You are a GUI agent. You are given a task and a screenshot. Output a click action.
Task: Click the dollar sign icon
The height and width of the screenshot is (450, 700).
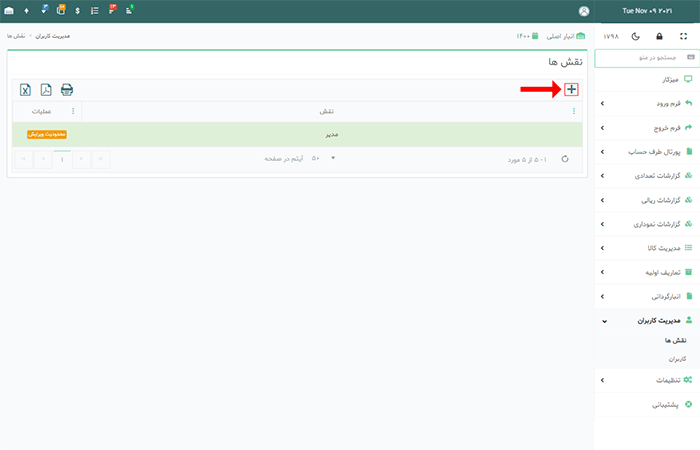(x=78, y=11)
